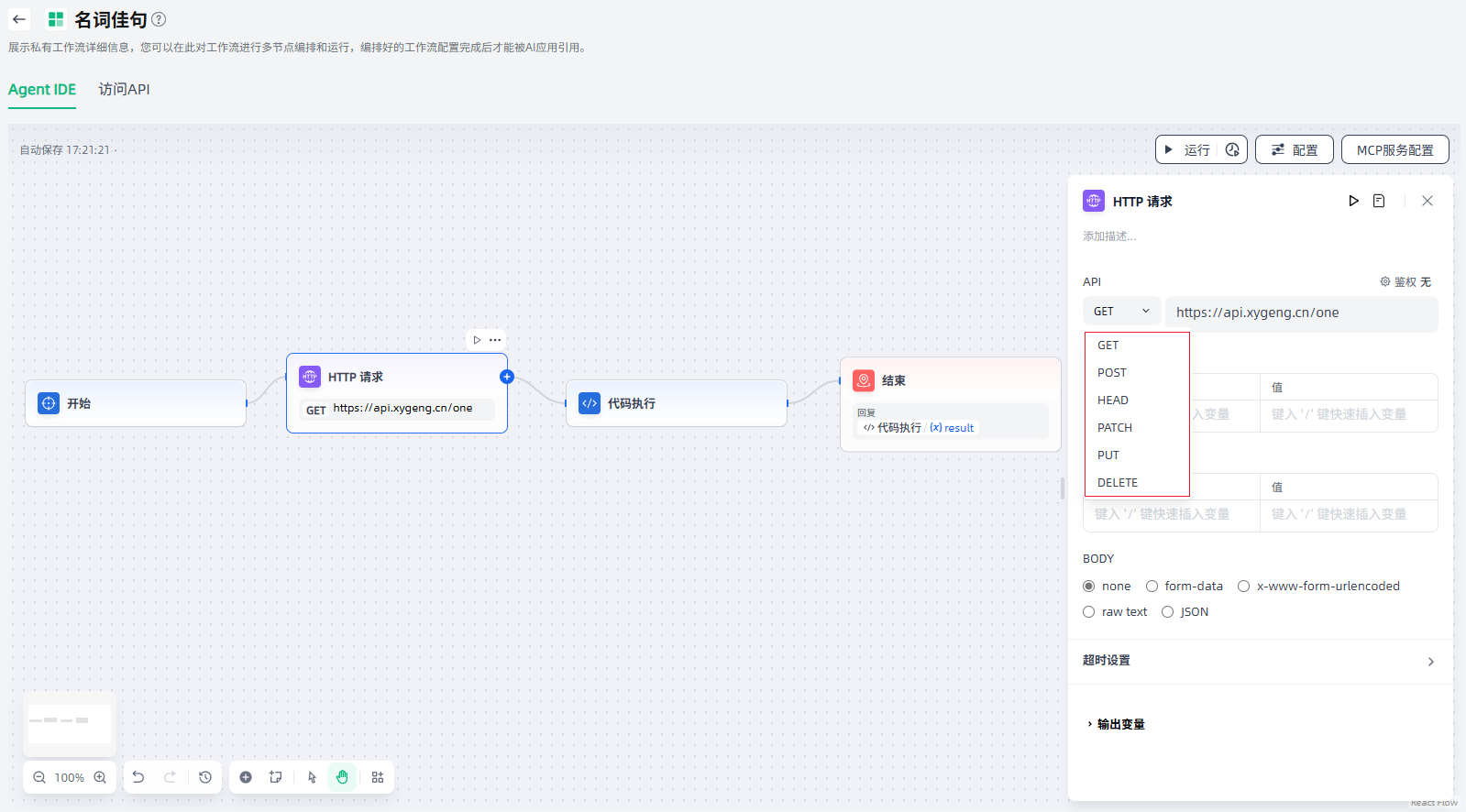Choose the raw text body option
1466x812 pixels.
(x=1089, y=612)
